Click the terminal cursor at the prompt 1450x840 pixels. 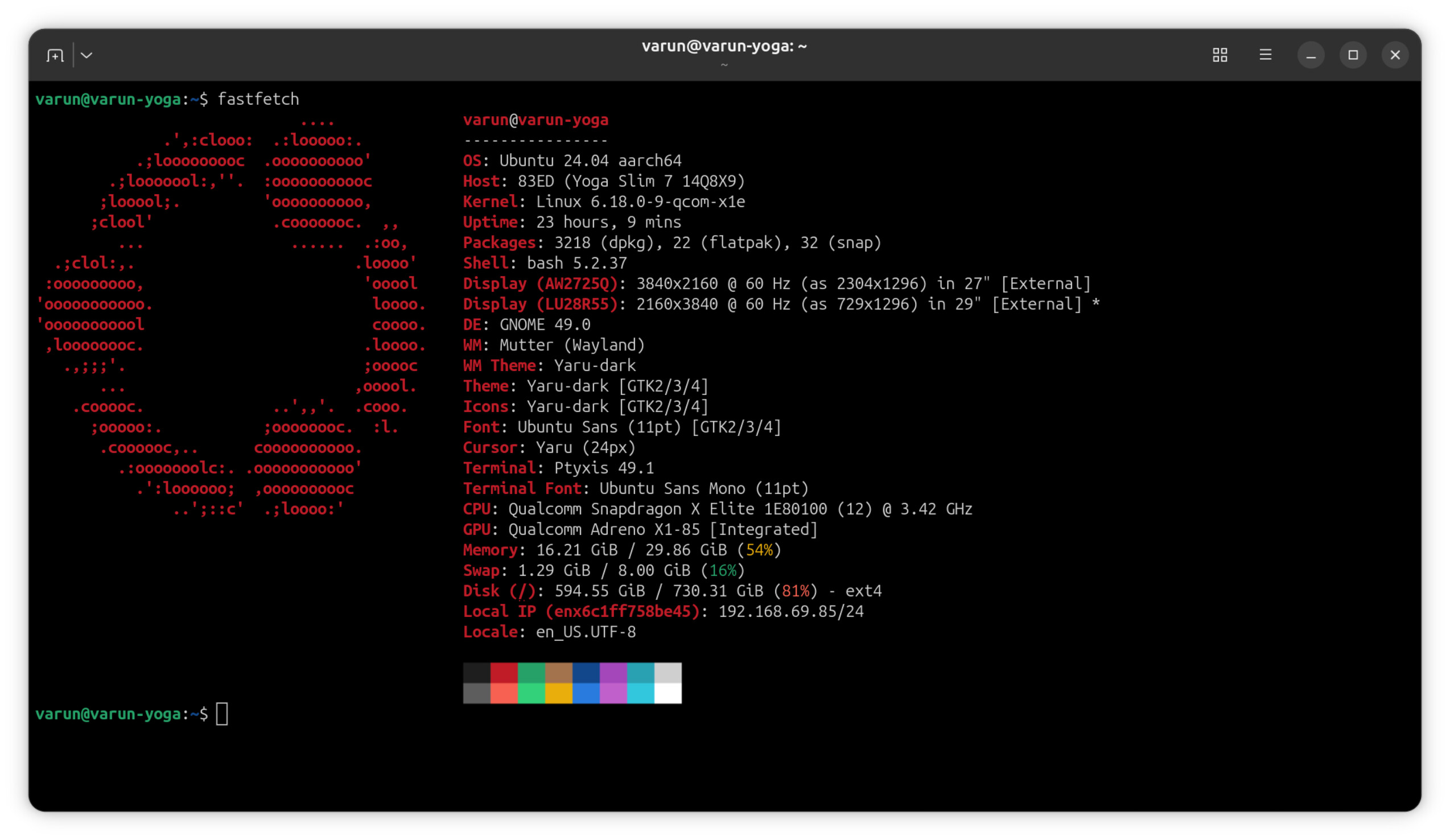pos(222,714)
